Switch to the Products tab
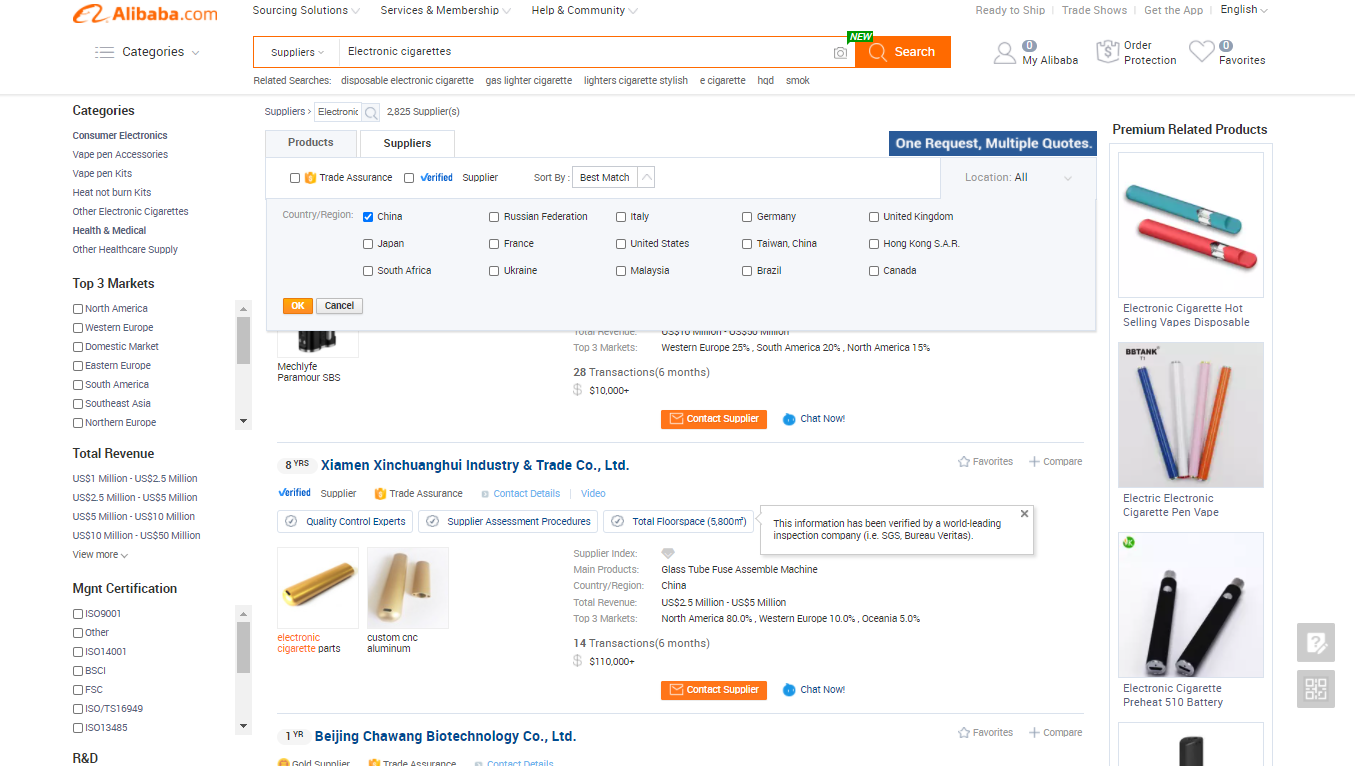This screenshot has width=1355, height=766. tap(310, 143)
